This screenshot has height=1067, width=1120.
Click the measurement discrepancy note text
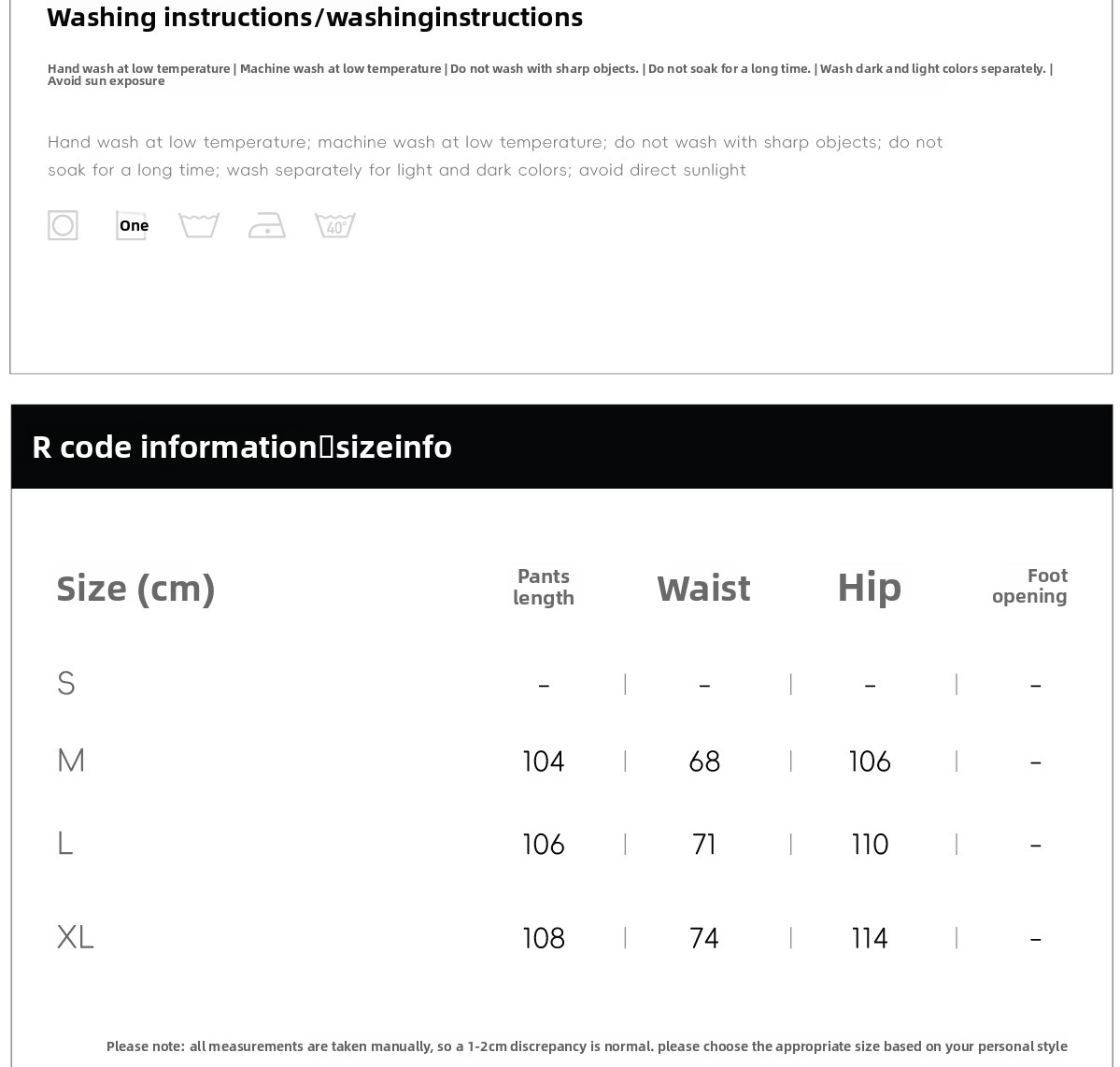pos(587,1046)
